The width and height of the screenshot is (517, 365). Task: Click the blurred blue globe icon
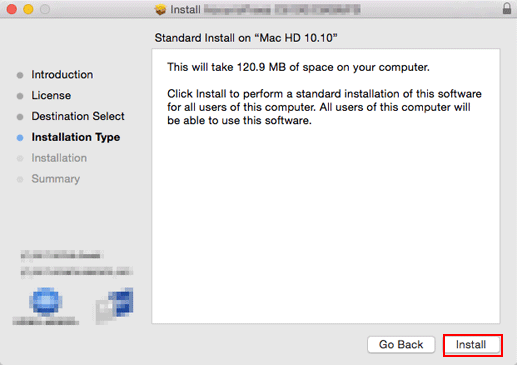pos(45,301)
